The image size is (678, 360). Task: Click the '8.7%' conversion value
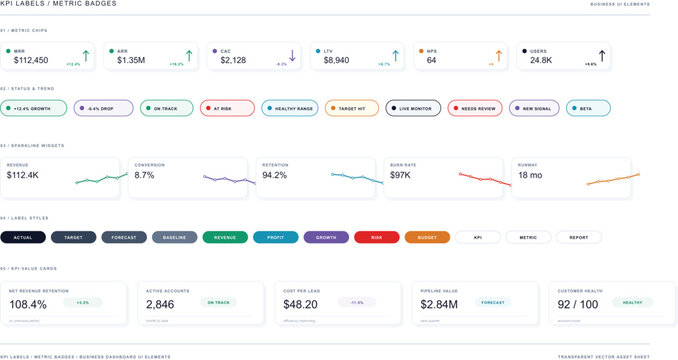[x=144, y=175]
